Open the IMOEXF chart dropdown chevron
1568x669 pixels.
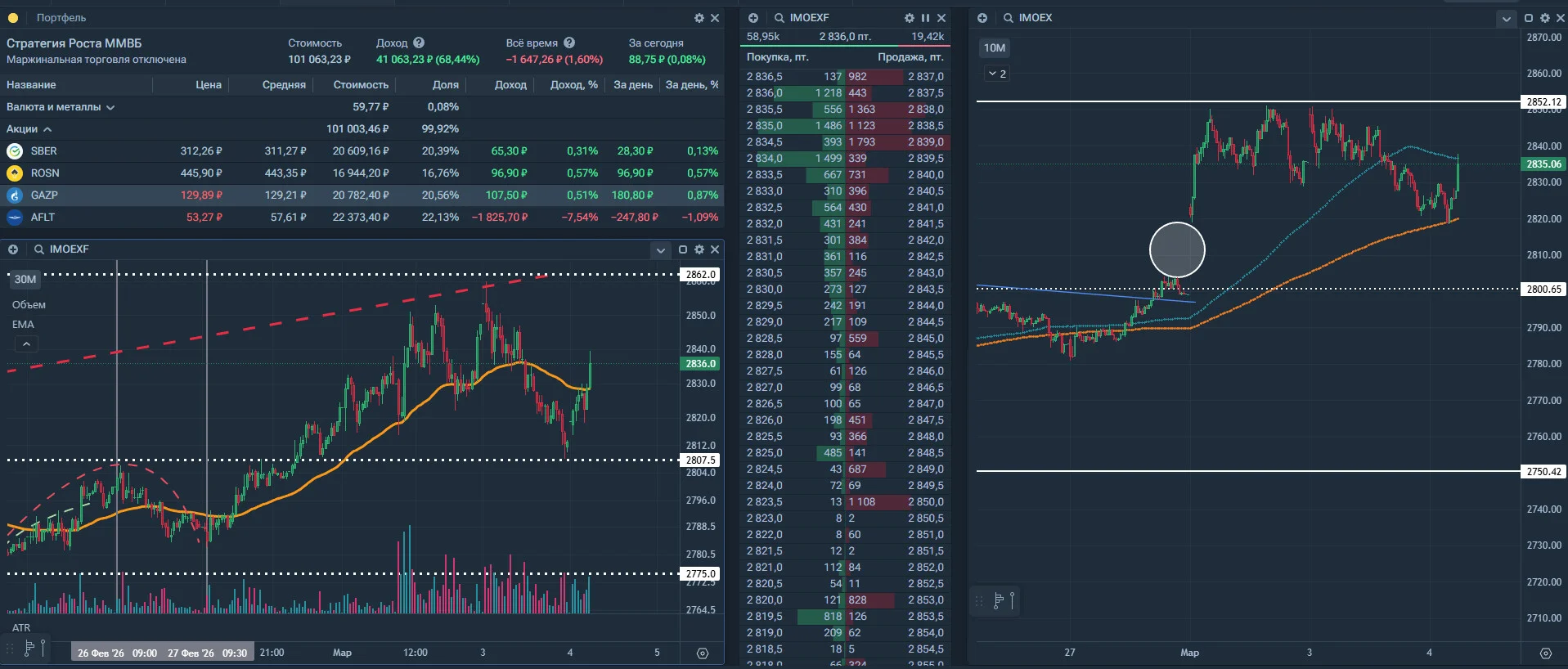[x=661, y=250]
